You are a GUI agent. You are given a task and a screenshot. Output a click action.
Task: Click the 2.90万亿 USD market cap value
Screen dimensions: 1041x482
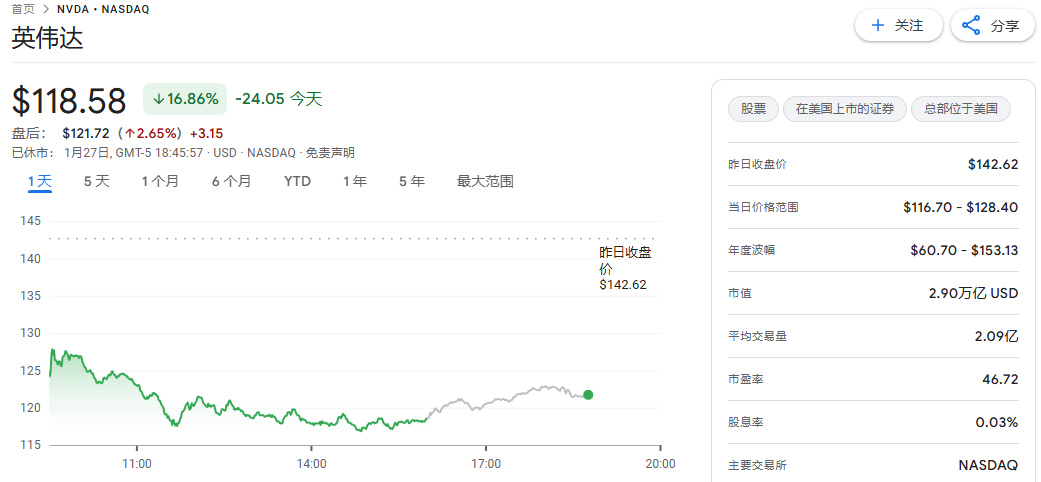pyautogui.click(x=973, y=293)
